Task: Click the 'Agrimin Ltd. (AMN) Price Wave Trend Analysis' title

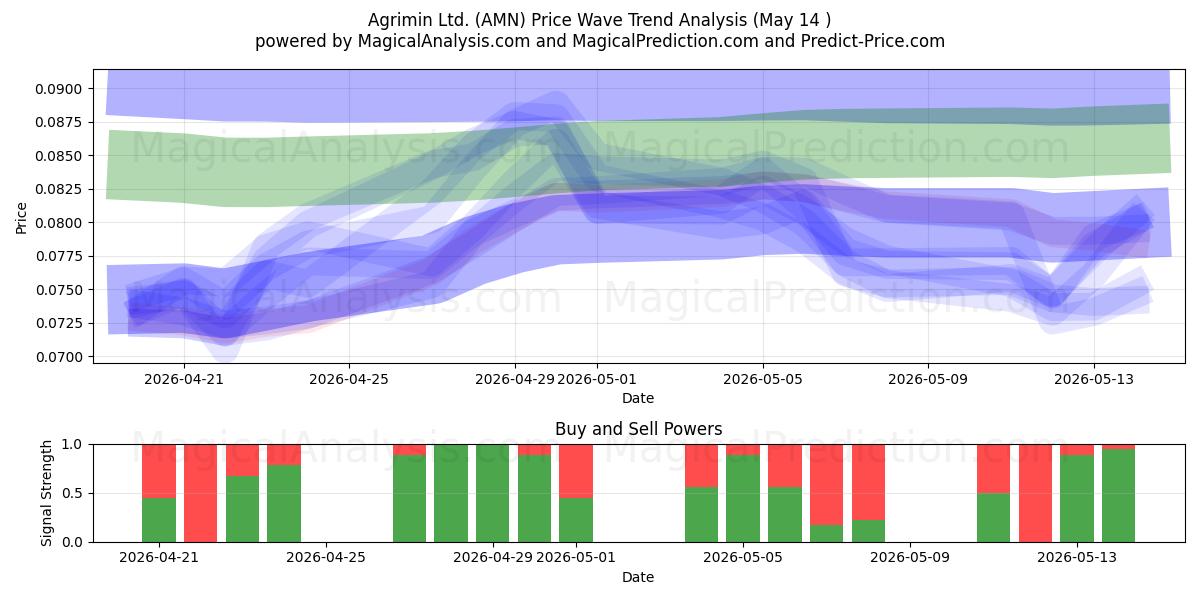Action: click(600, 19)
